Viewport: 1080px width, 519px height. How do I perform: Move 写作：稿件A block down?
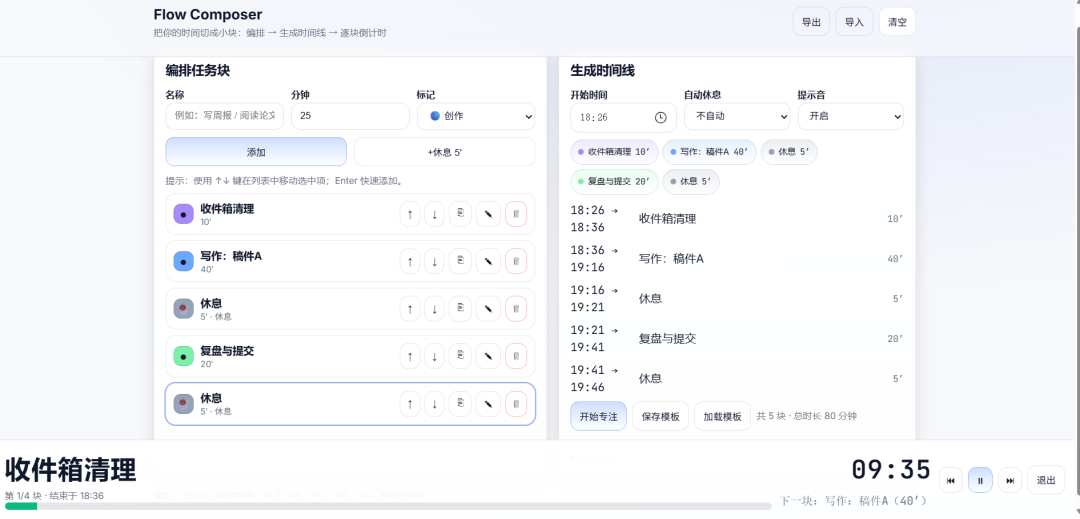click(434, 262)
